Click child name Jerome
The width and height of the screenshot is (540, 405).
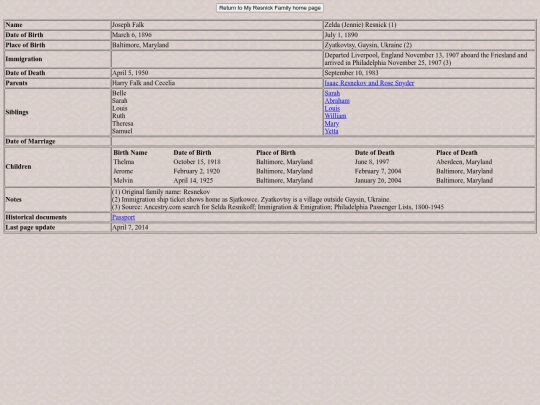123,171
